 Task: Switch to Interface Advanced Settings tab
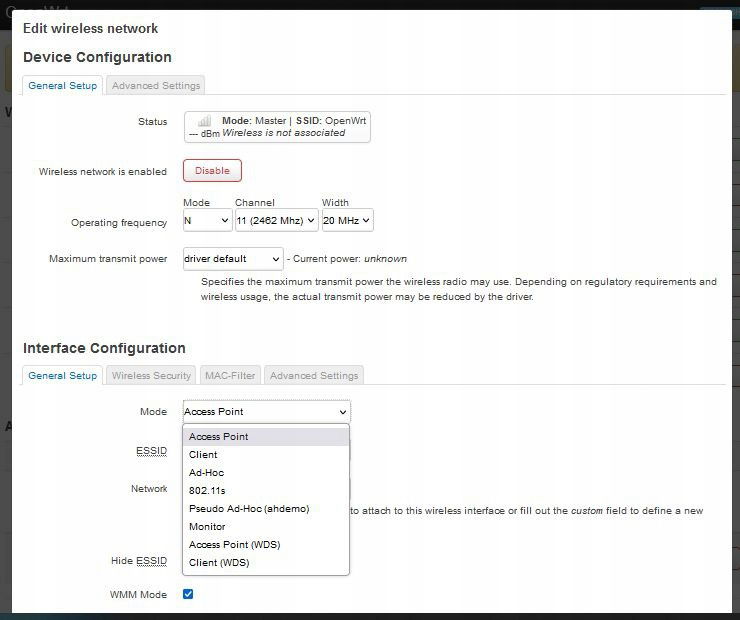click(314, 376)
